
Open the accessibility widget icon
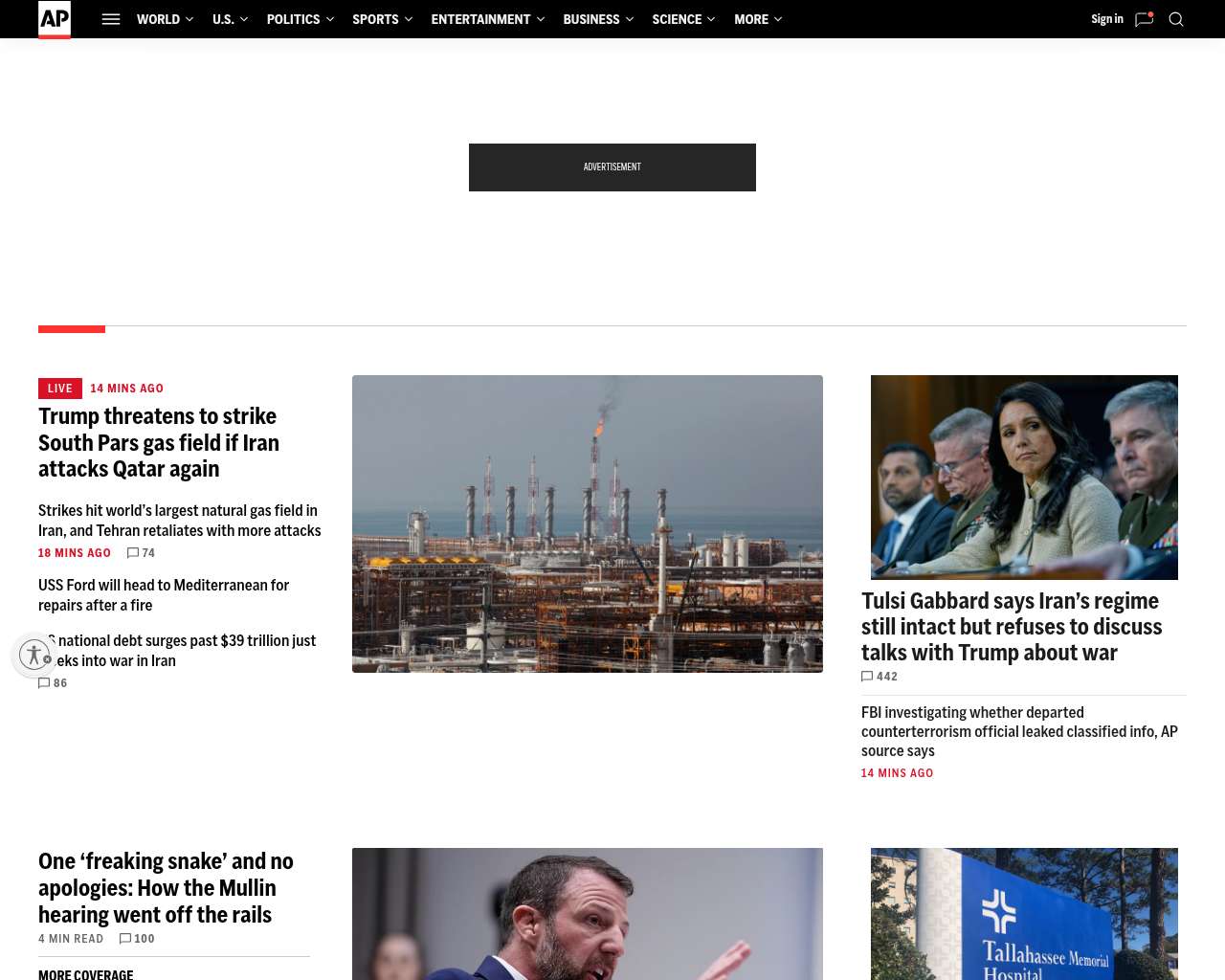click(34, 655)
